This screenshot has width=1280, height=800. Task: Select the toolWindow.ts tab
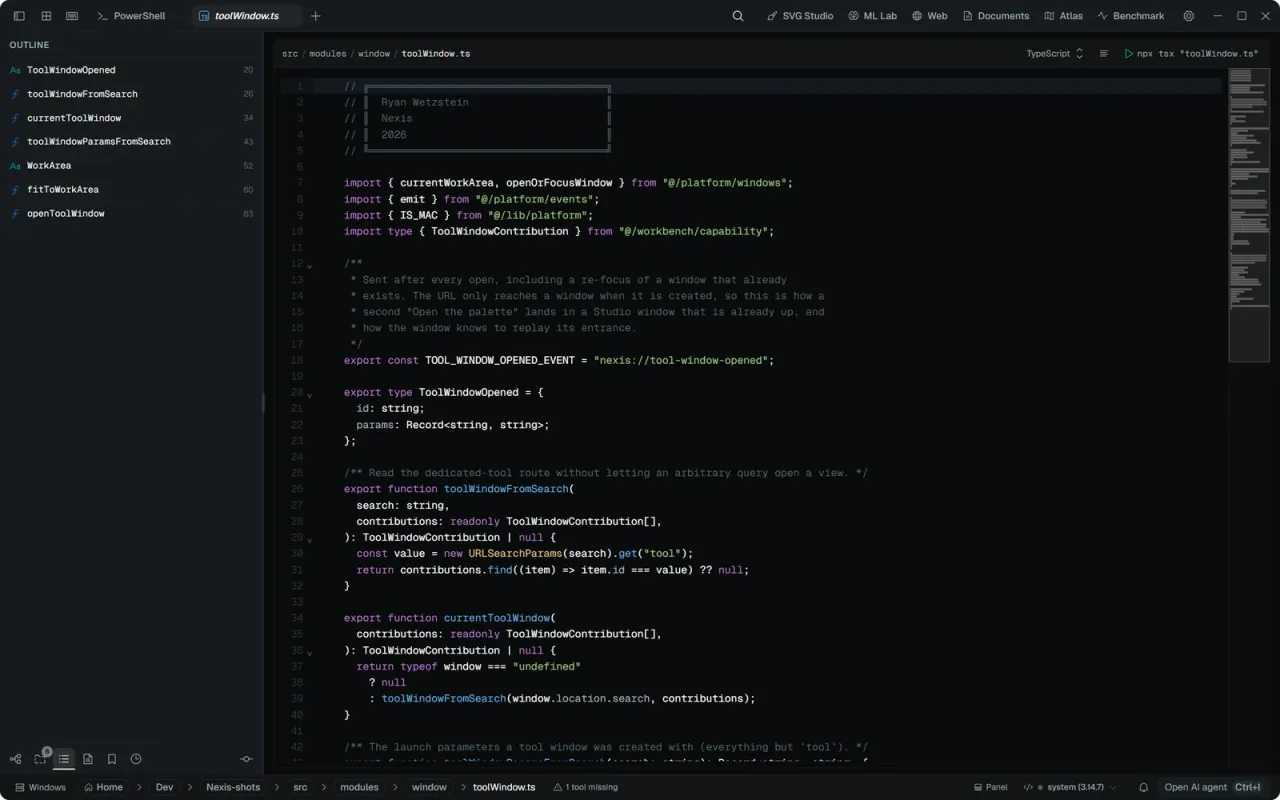coord(246,16)
